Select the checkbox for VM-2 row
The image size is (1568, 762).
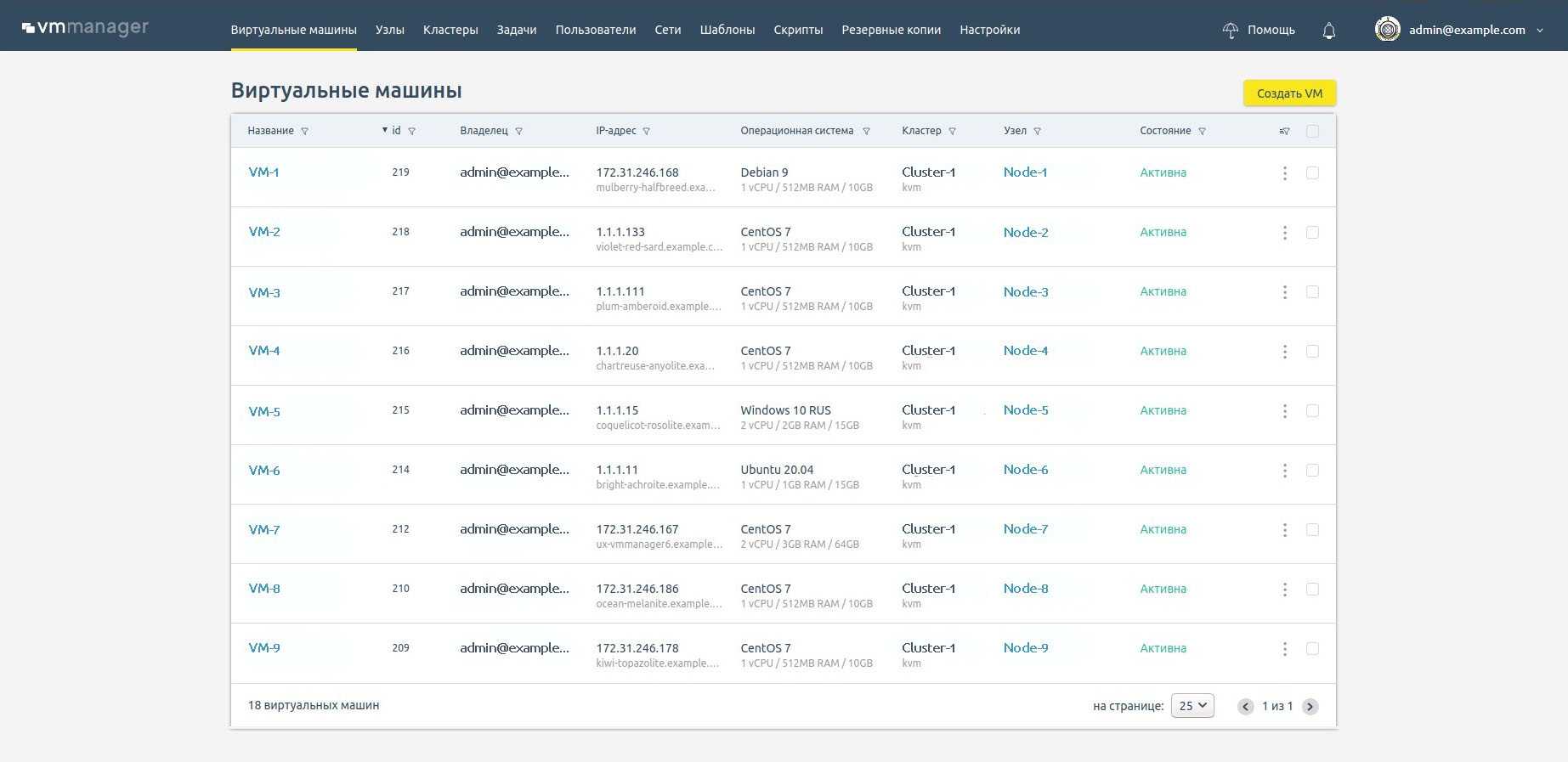tap(1312, 233)
